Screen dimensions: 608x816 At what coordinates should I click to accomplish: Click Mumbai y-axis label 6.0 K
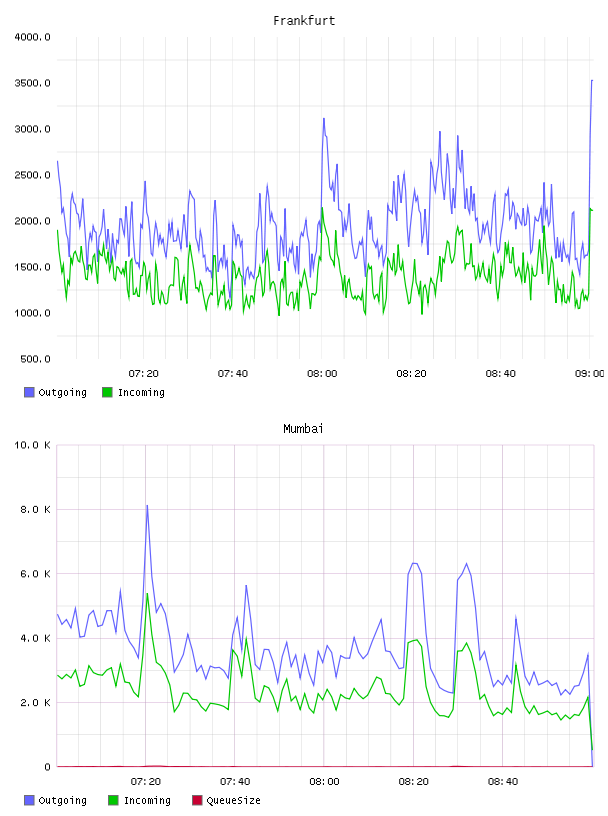[35, 574]
